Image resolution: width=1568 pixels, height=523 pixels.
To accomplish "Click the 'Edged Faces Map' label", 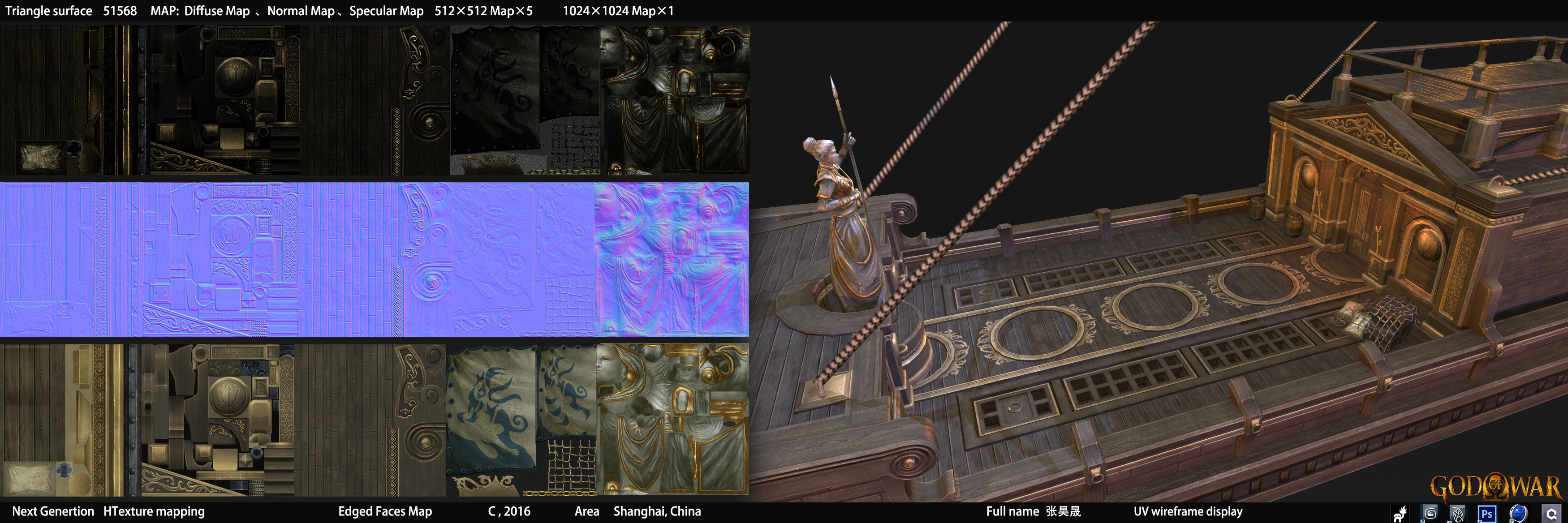I will tap(385, 511).
